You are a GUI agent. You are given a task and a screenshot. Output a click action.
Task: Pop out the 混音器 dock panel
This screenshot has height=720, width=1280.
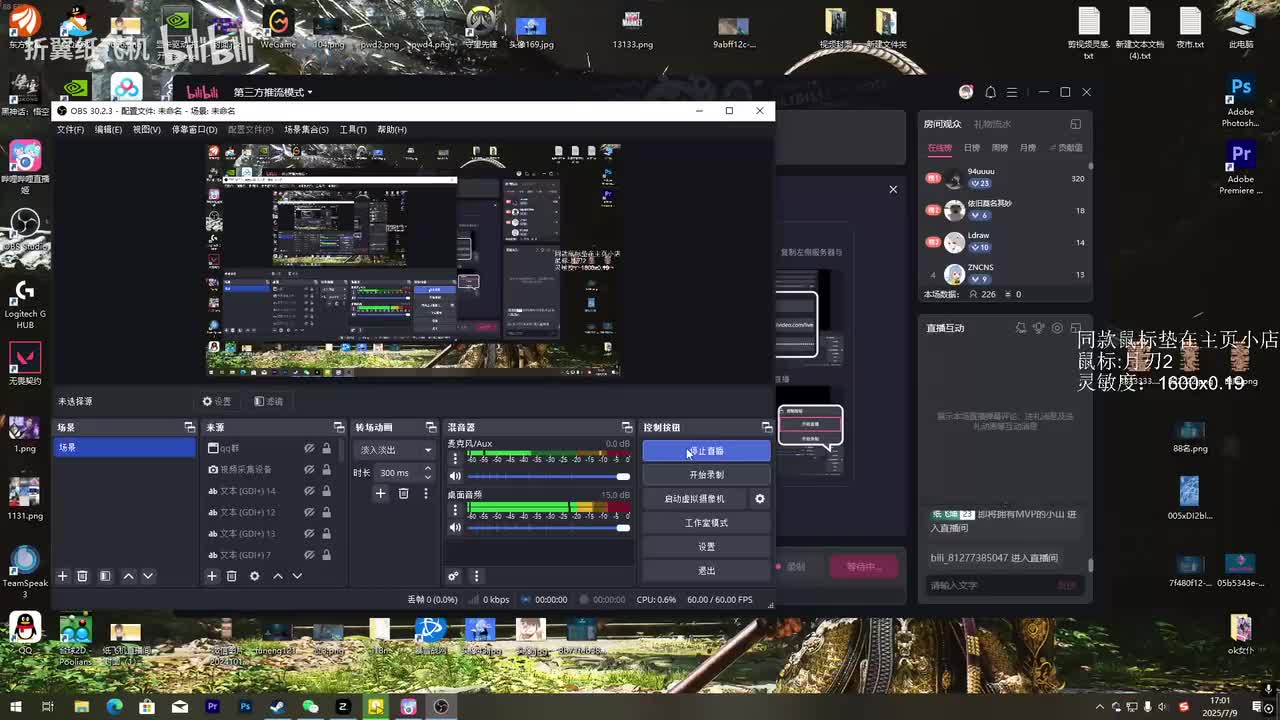tap(627, 427)
